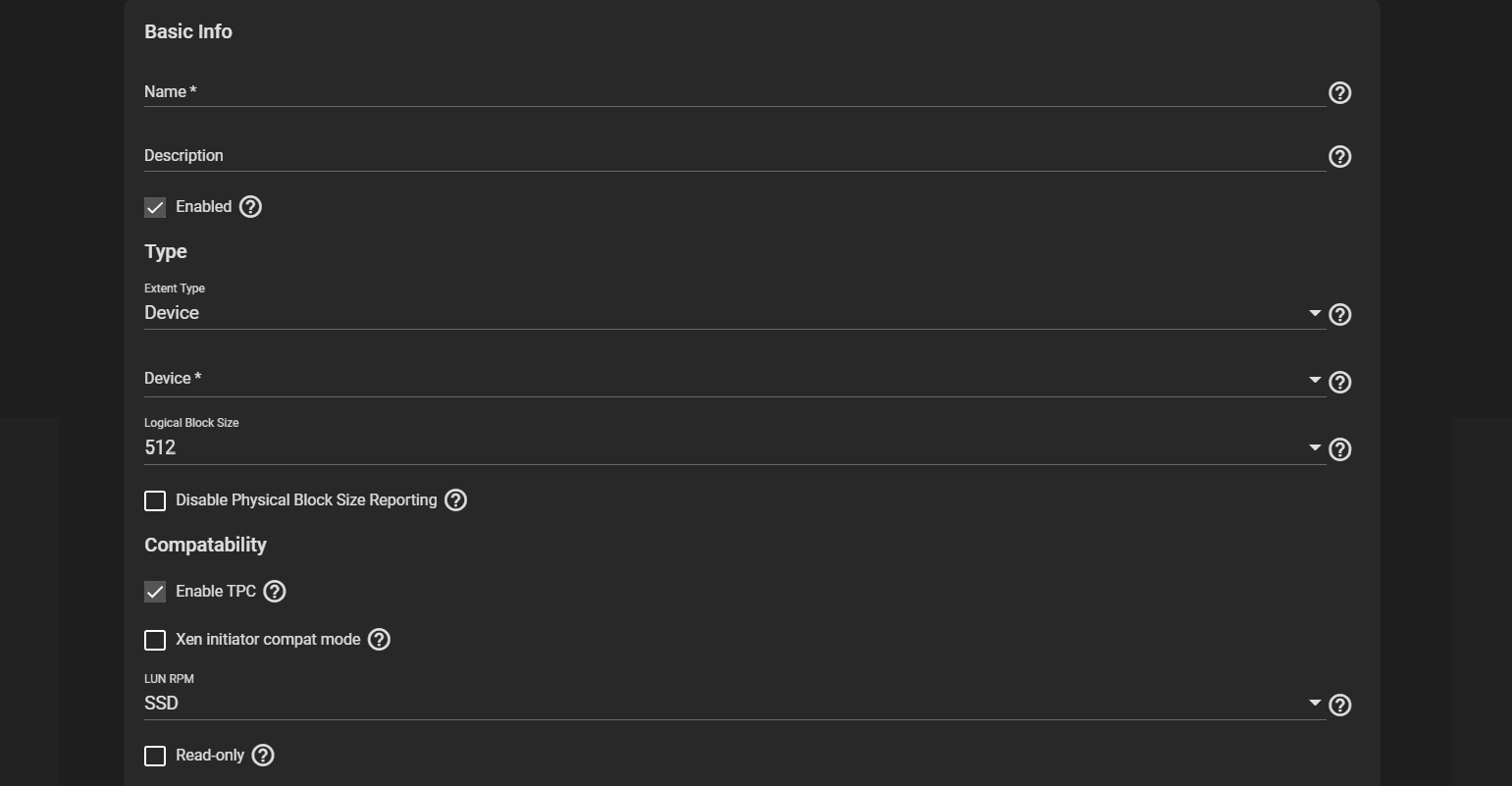Viewport: 1512px width, 786px height.
Task: Show help for Enable TPC
Action: click(x=275, y=591)
